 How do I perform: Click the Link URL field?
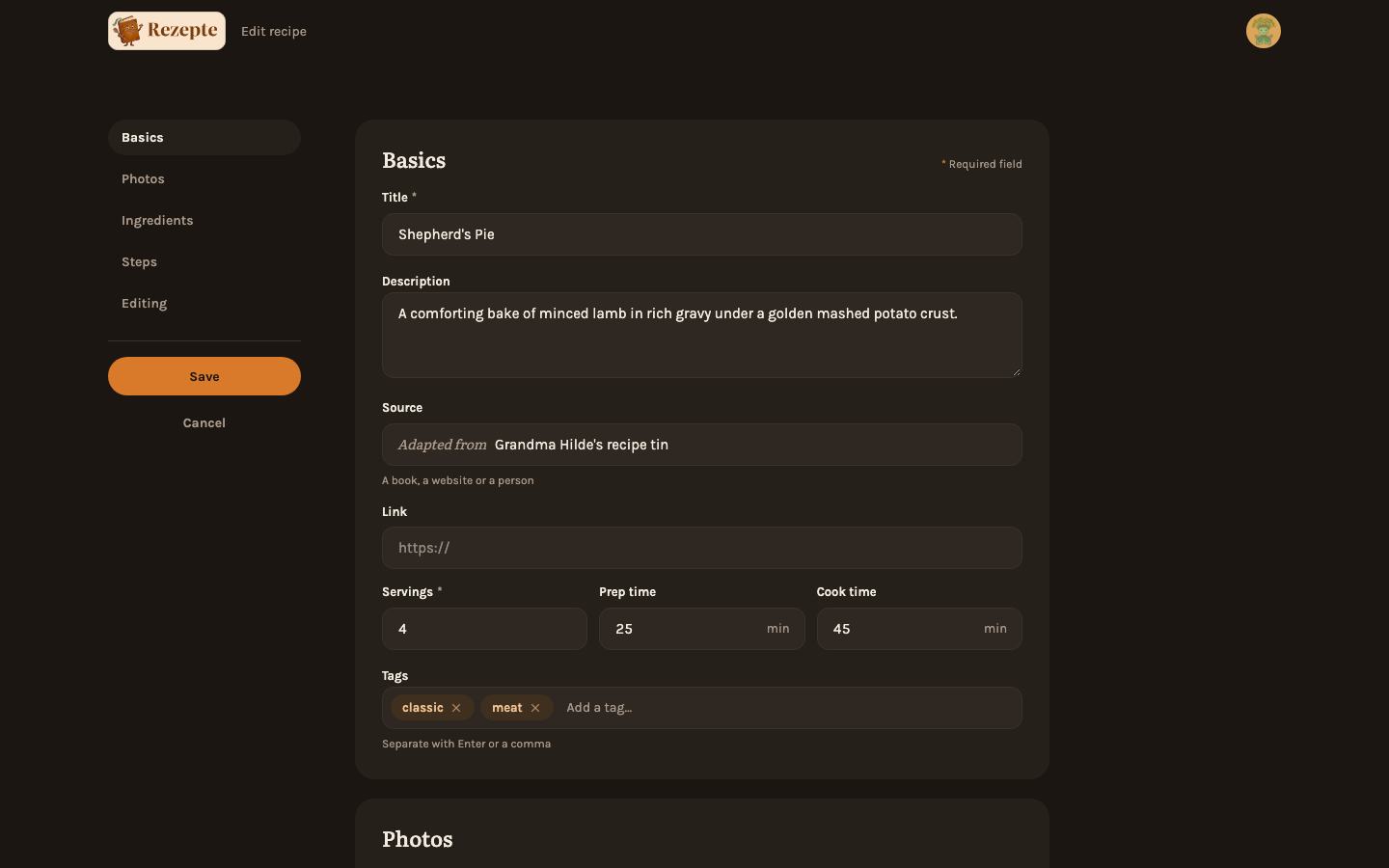point(702,548)
